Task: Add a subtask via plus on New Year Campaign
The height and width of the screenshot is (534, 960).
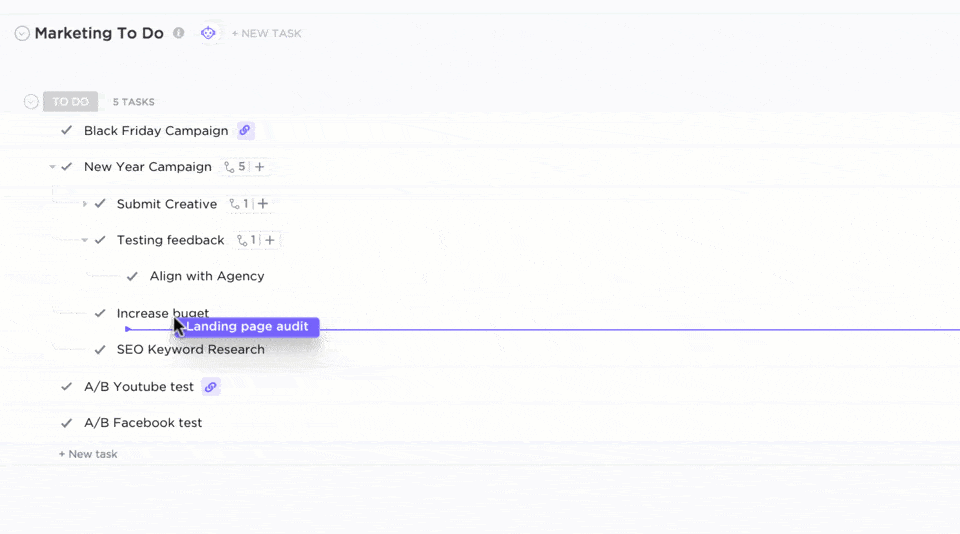Action: [260, 167]
